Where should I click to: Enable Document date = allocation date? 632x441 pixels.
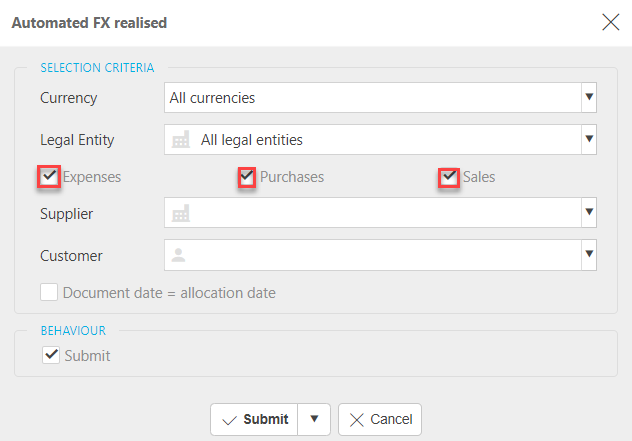49,293
